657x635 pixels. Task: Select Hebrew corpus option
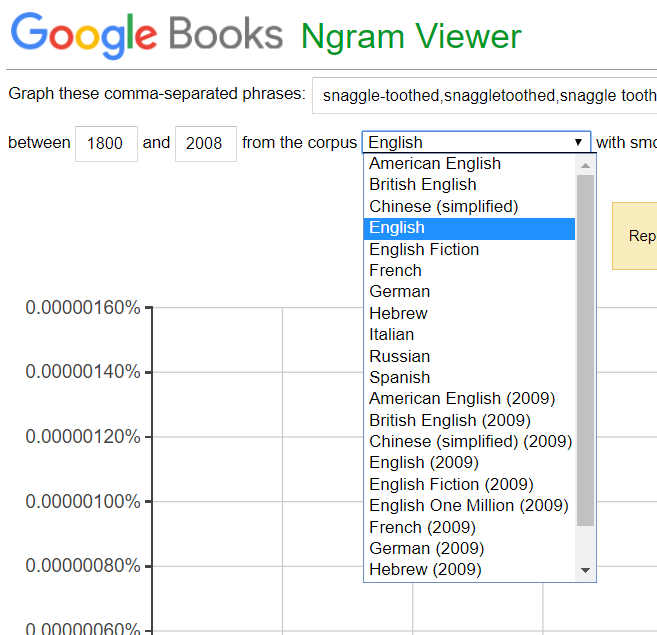(x=398, y=313)
